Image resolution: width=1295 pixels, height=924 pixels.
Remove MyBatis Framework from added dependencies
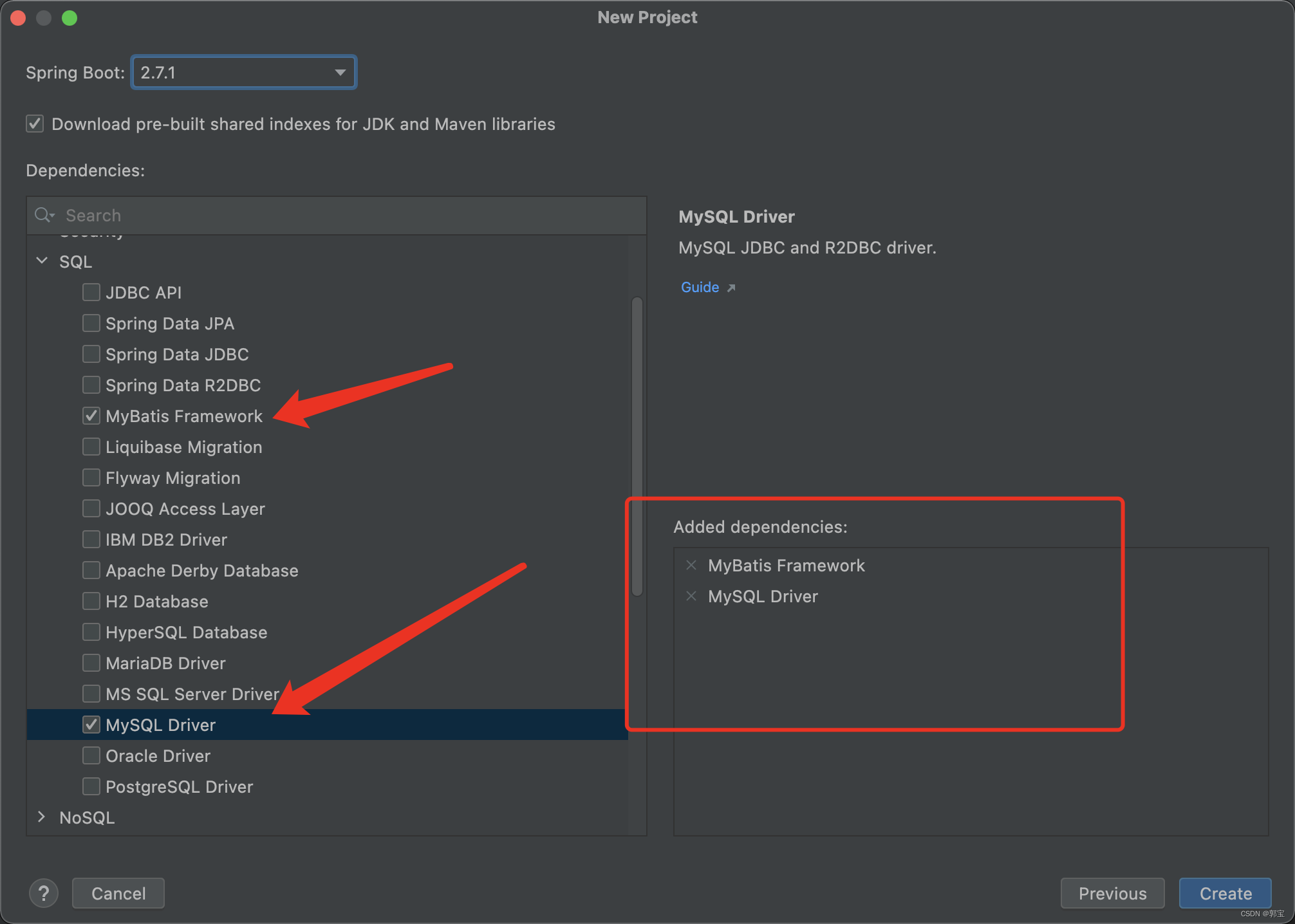[x=691, y=565]
